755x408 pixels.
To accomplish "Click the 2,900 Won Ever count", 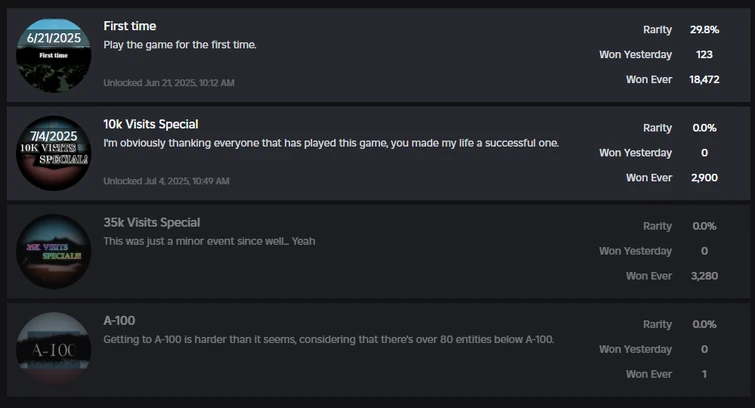I will [704, 177].
